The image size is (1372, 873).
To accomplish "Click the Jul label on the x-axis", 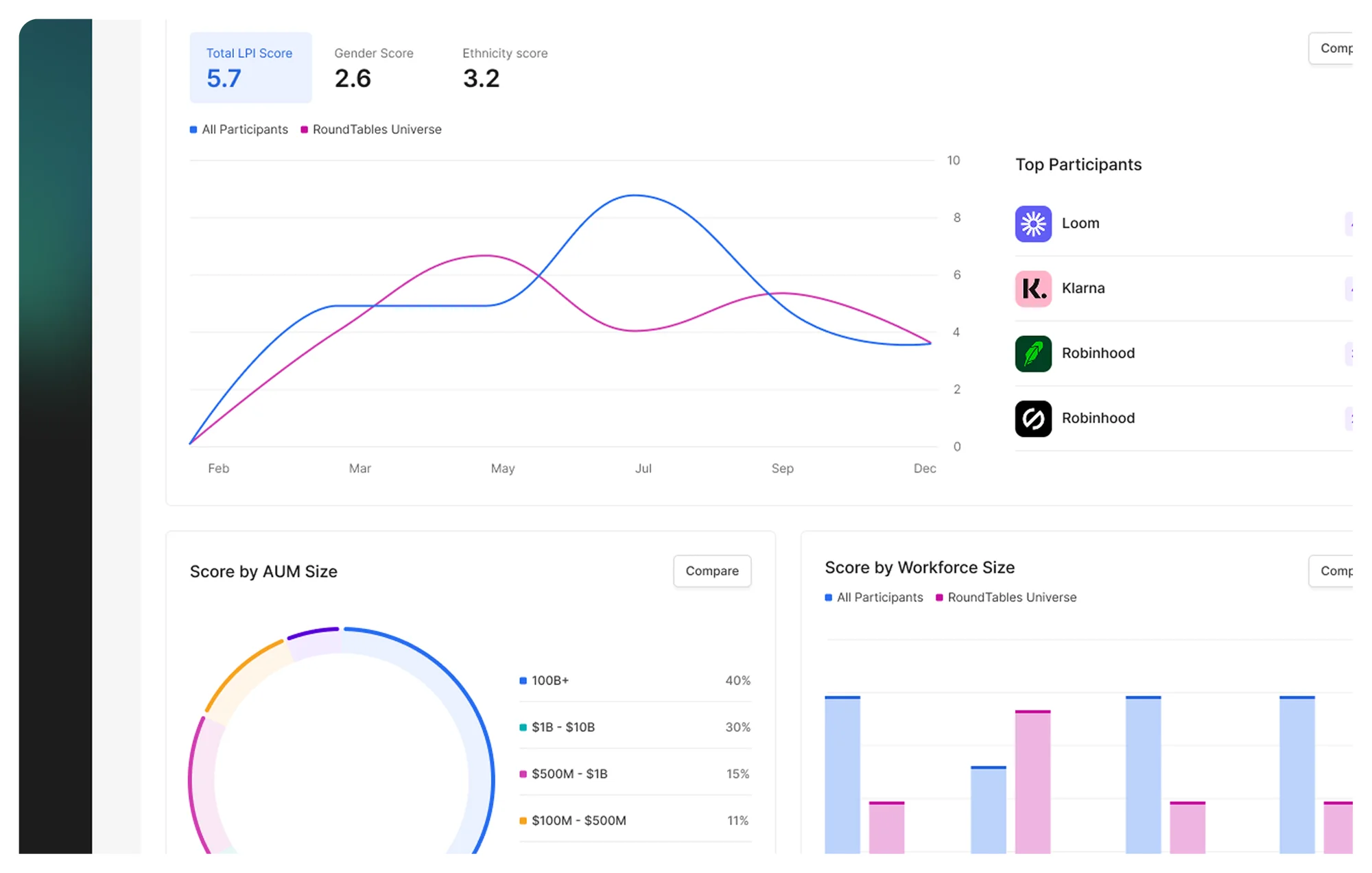I will coord(643,468).
